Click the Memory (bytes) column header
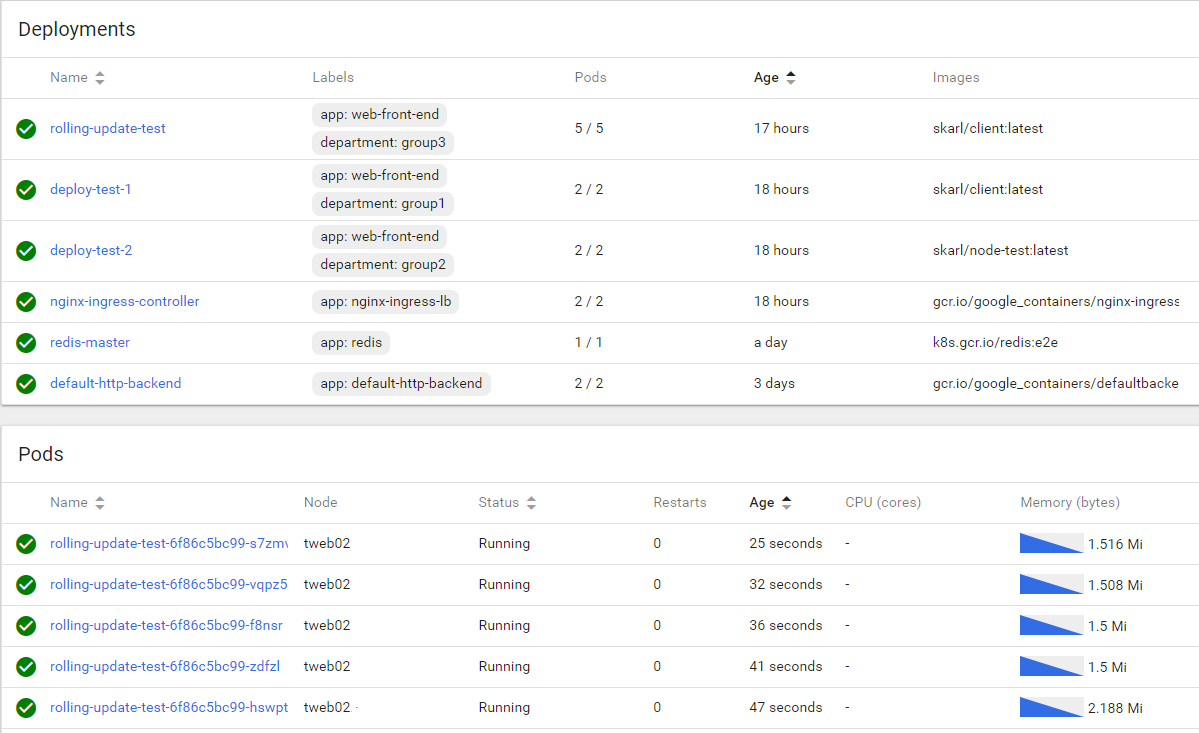 click(x=1070, y=502)
